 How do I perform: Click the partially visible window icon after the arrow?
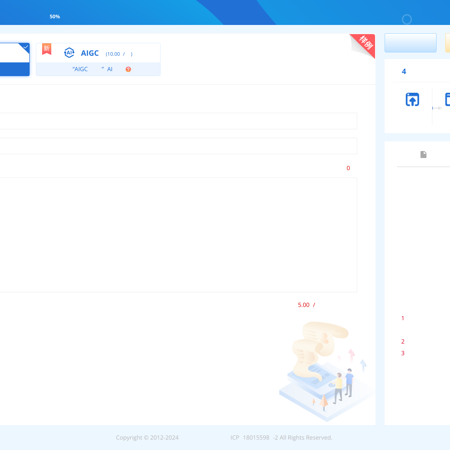(448, 99)
